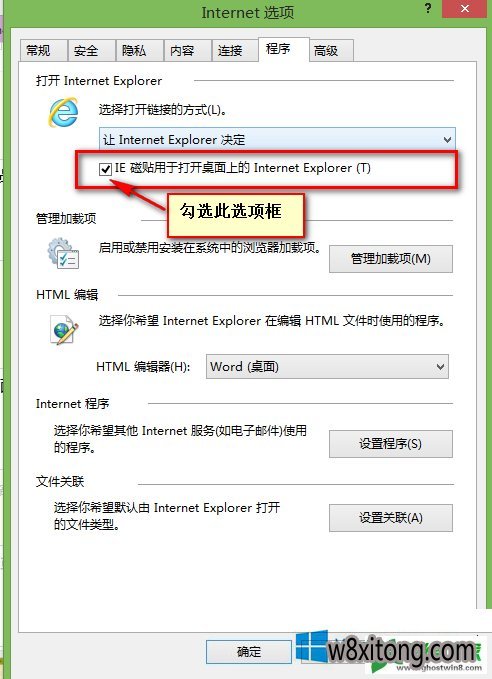Click the help question mark icon
Screen dimensions: 492x679
(427, 8)
